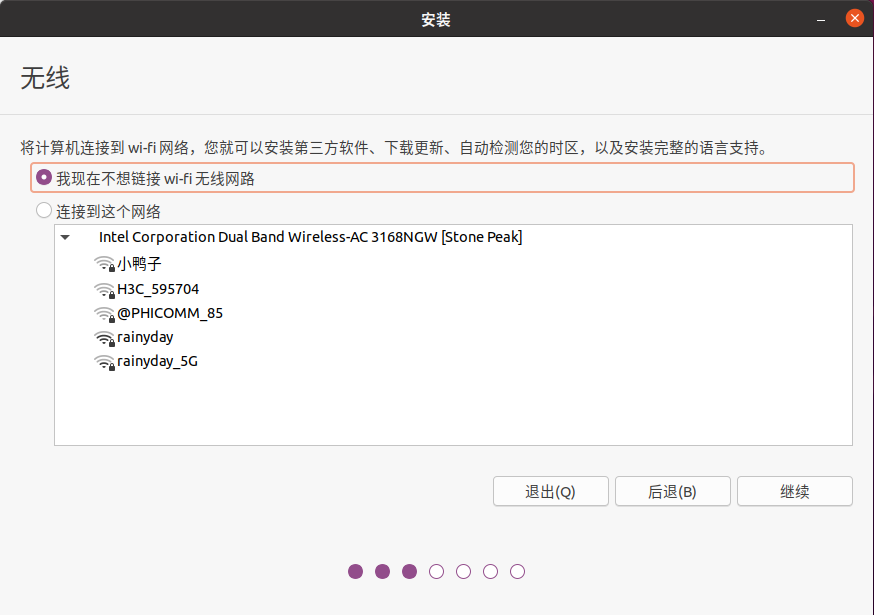Click the lock icon beside rainyday_5G
The height and width of the screenshot is (615, 874).
pos(112,365)
